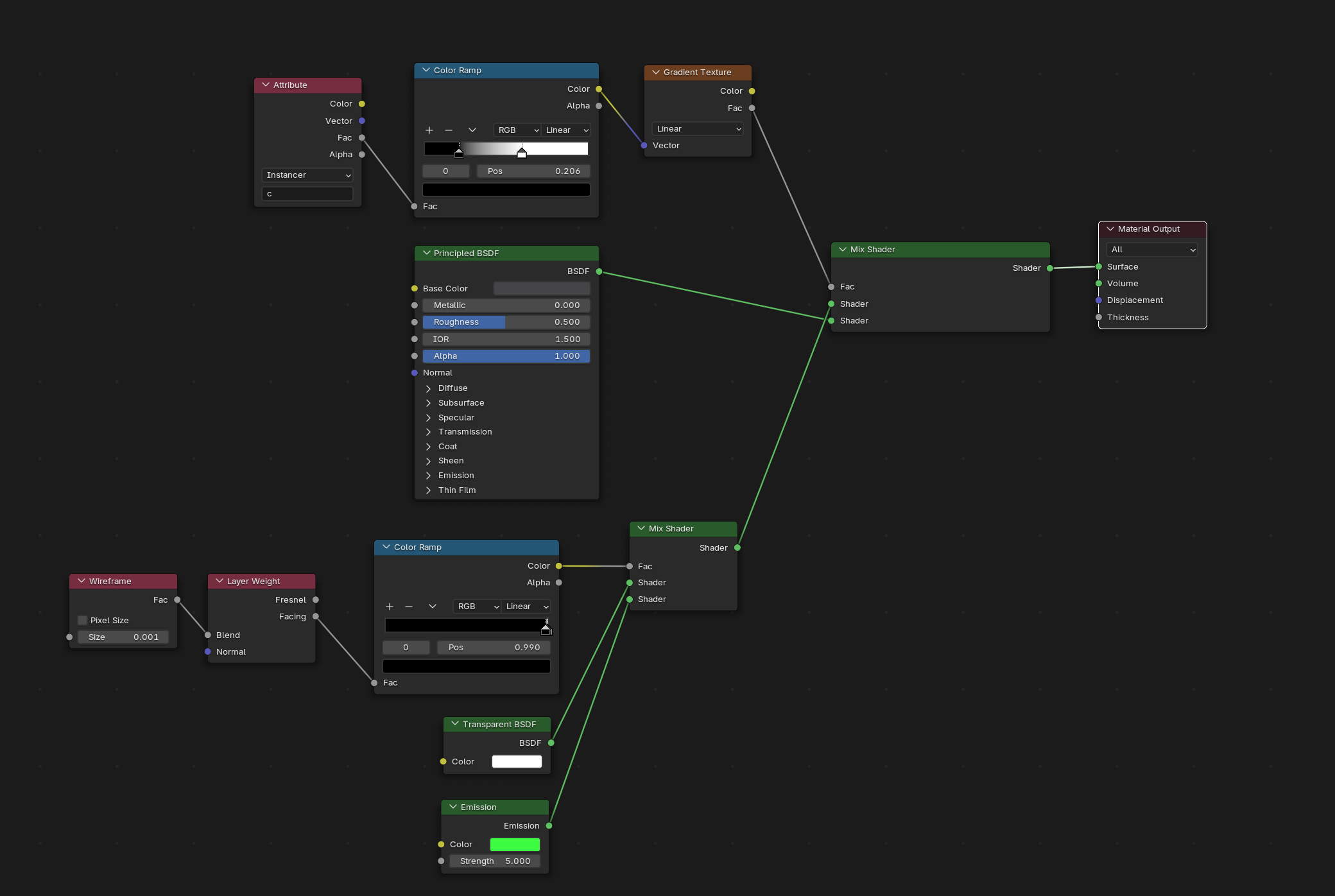Viewport: 1335px width, 896px height.
Task: Click the minus icon in the top Color Ramp
Action: [x=449, y=130]
